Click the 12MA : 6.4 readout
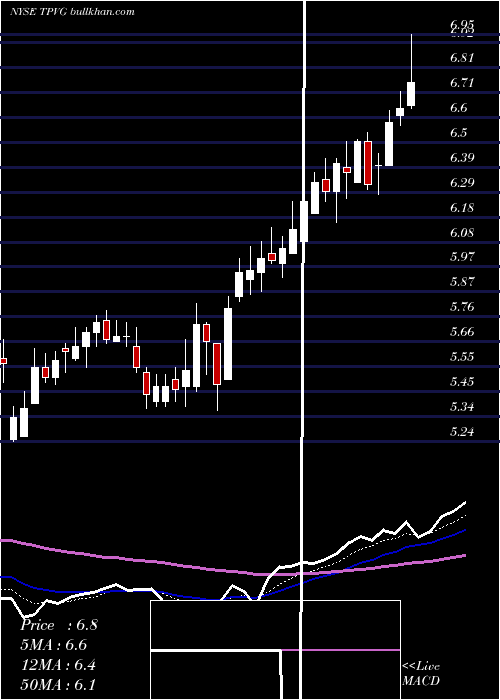This screenshot has width=500, height=700. 58,665
